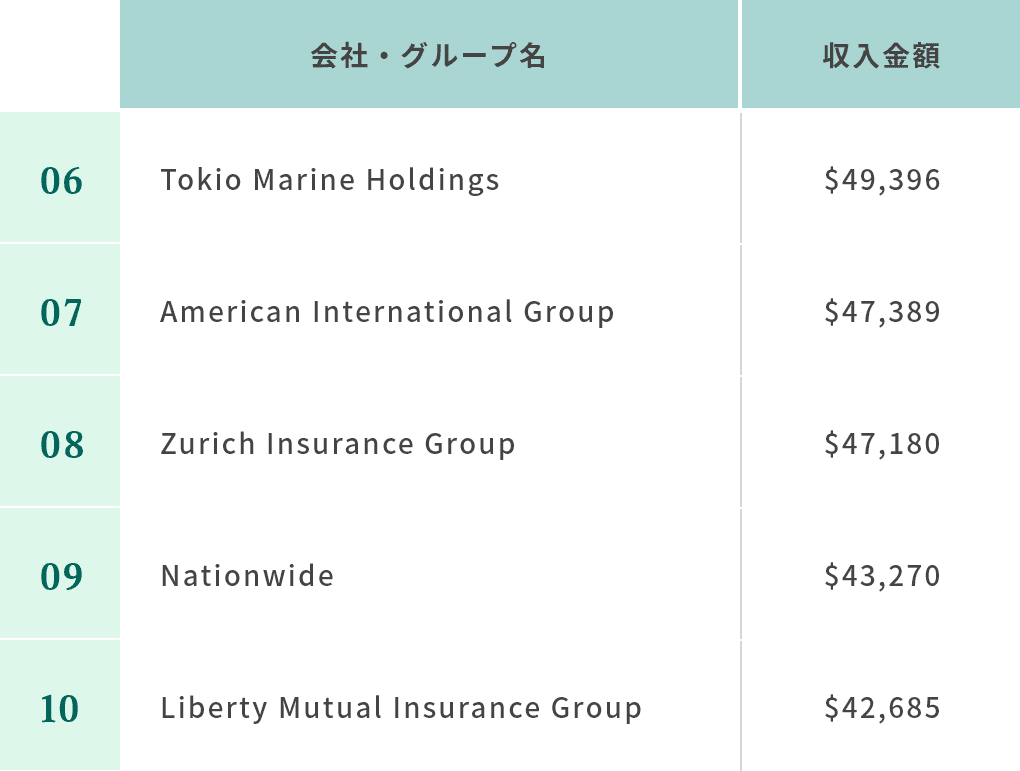1020x771 pixels.
Task: Select rank number 10 cell
Action: [60, 705]
